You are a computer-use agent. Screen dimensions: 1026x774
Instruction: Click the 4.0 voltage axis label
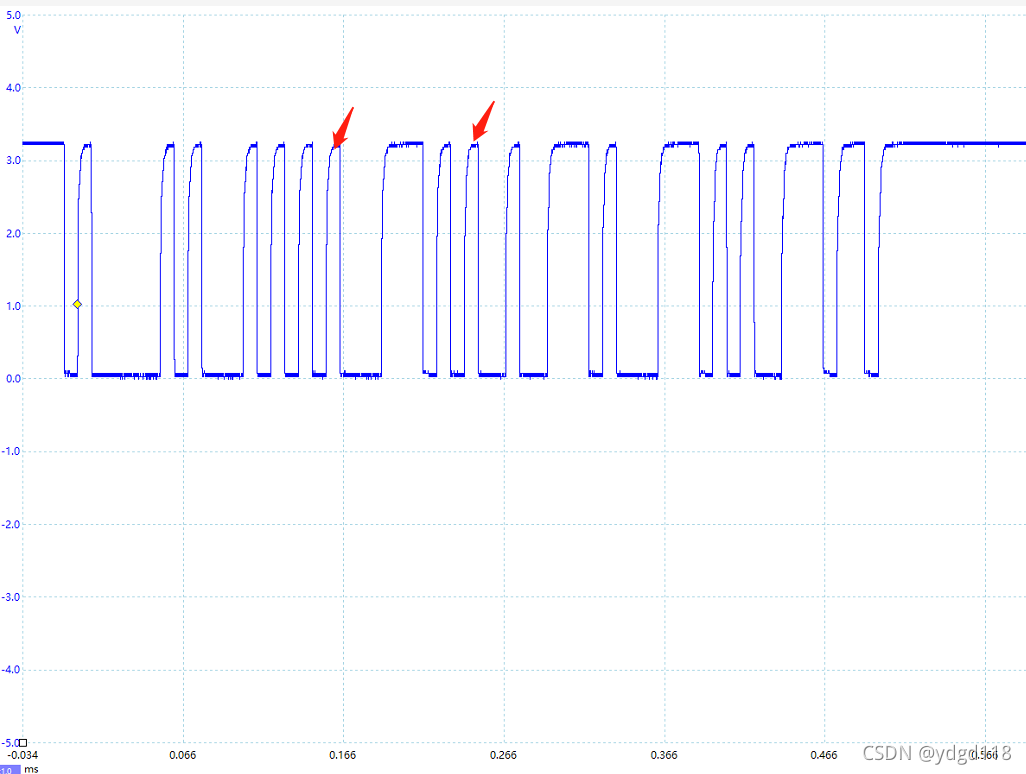[x=13, y=88]
